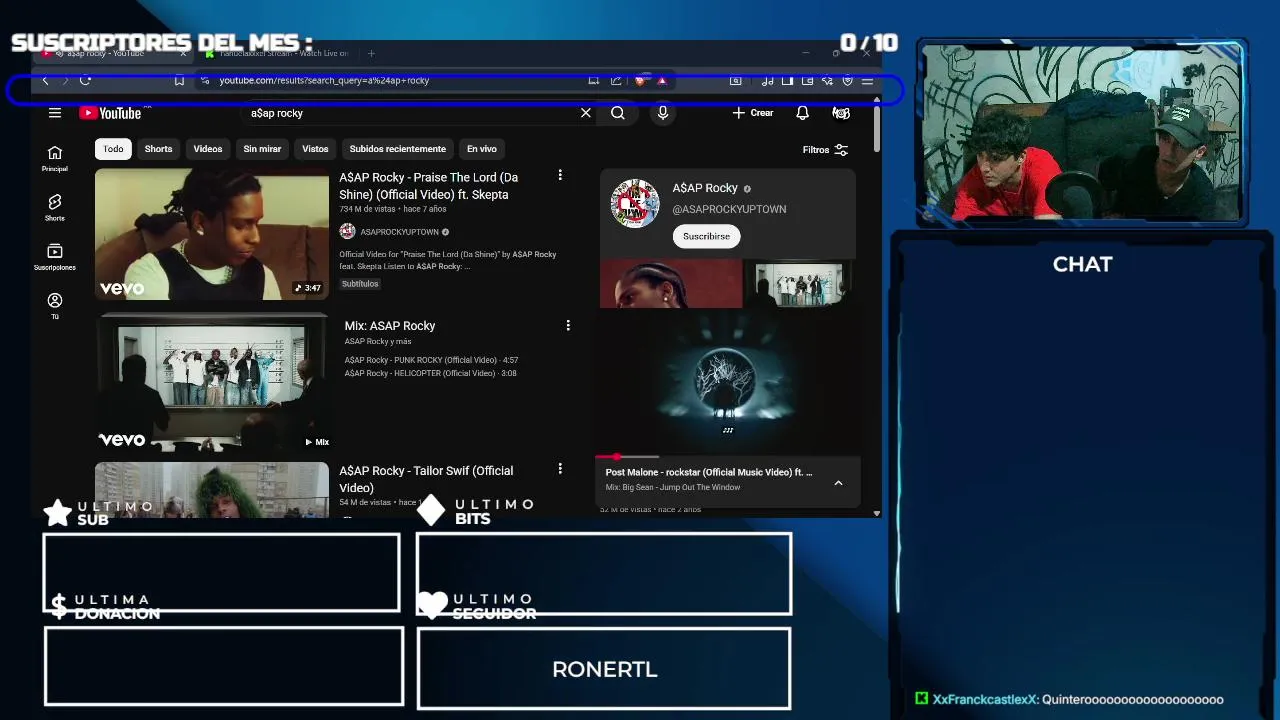Go to Principal in the sidebar
Image resolution: width=1280 pixels, height=720 pixels.
click(55, 158)
